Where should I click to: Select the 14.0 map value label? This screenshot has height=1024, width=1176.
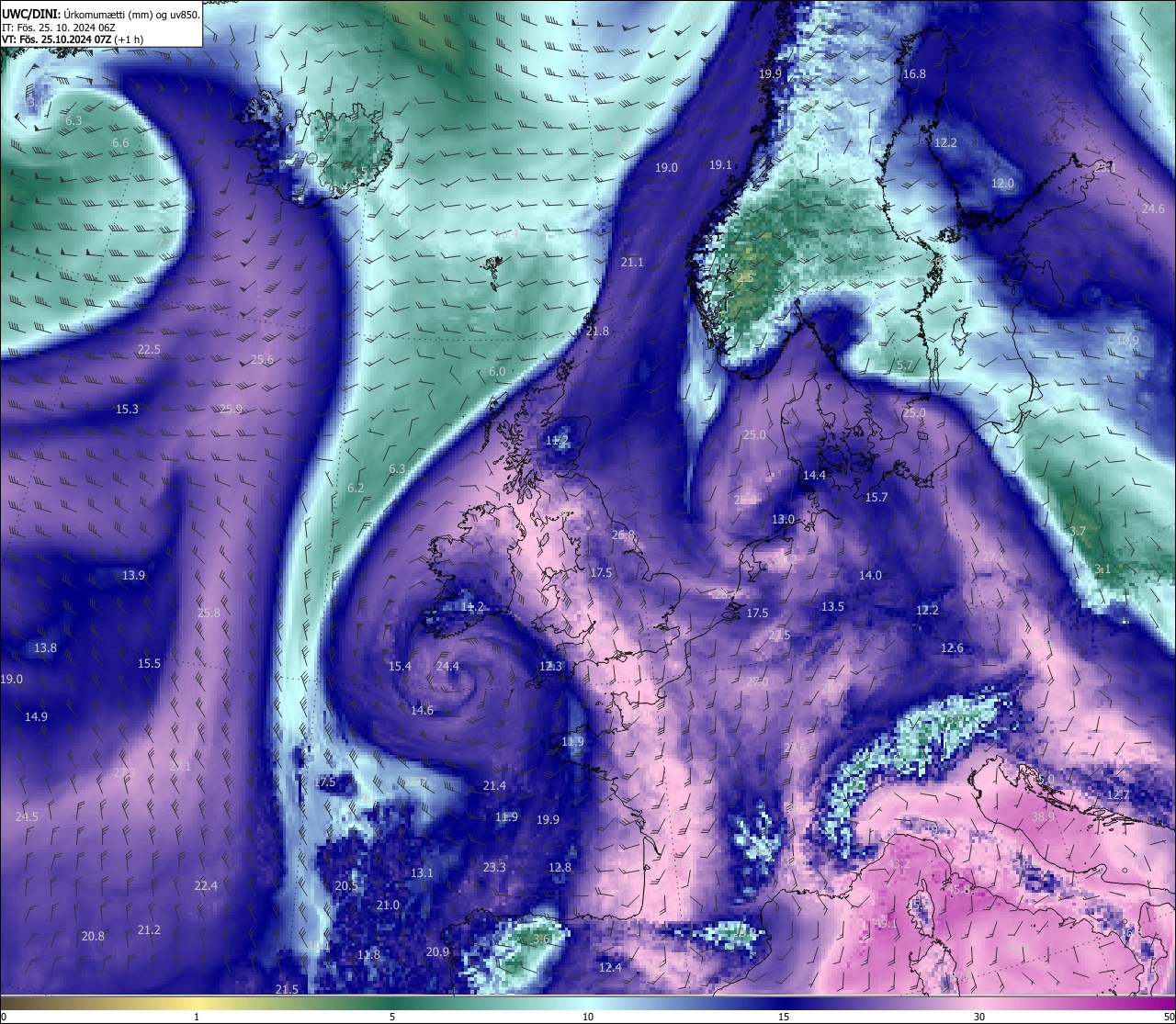(870, 576)
